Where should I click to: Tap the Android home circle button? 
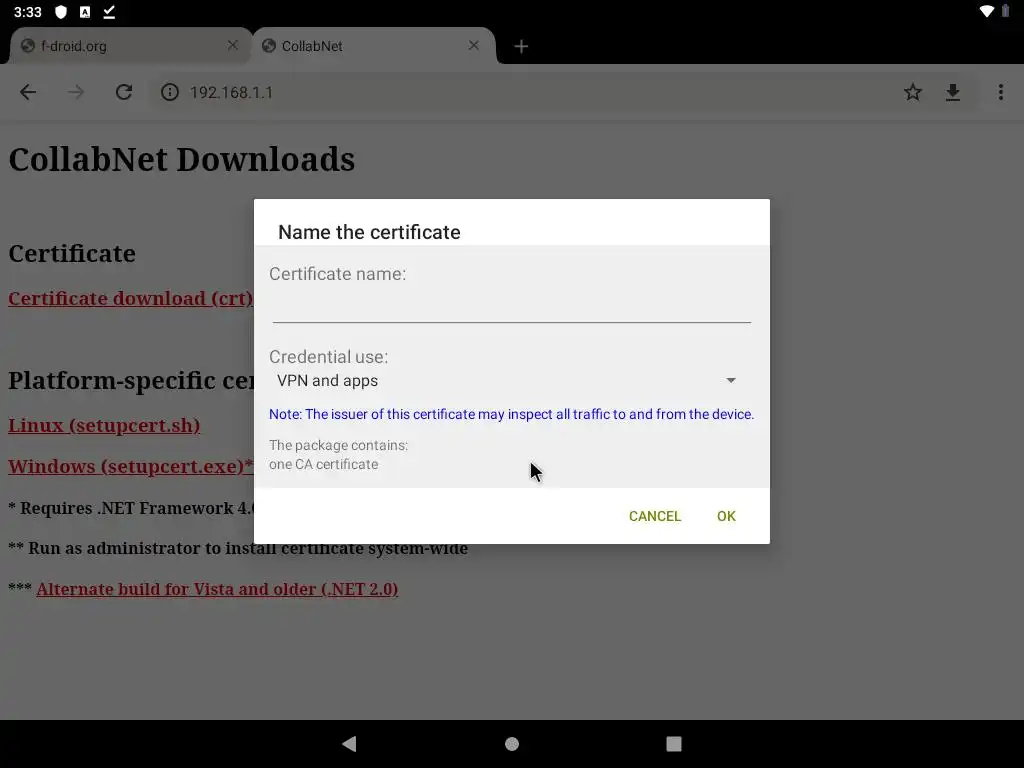[512, 744]
